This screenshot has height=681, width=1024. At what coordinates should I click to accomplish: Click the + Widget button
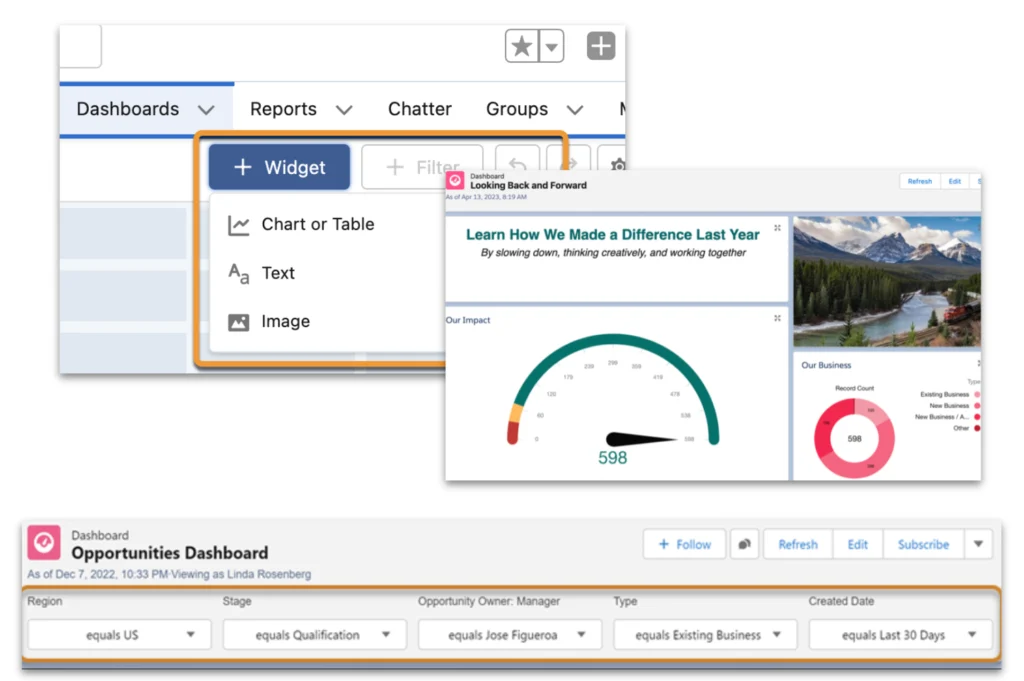279,167
